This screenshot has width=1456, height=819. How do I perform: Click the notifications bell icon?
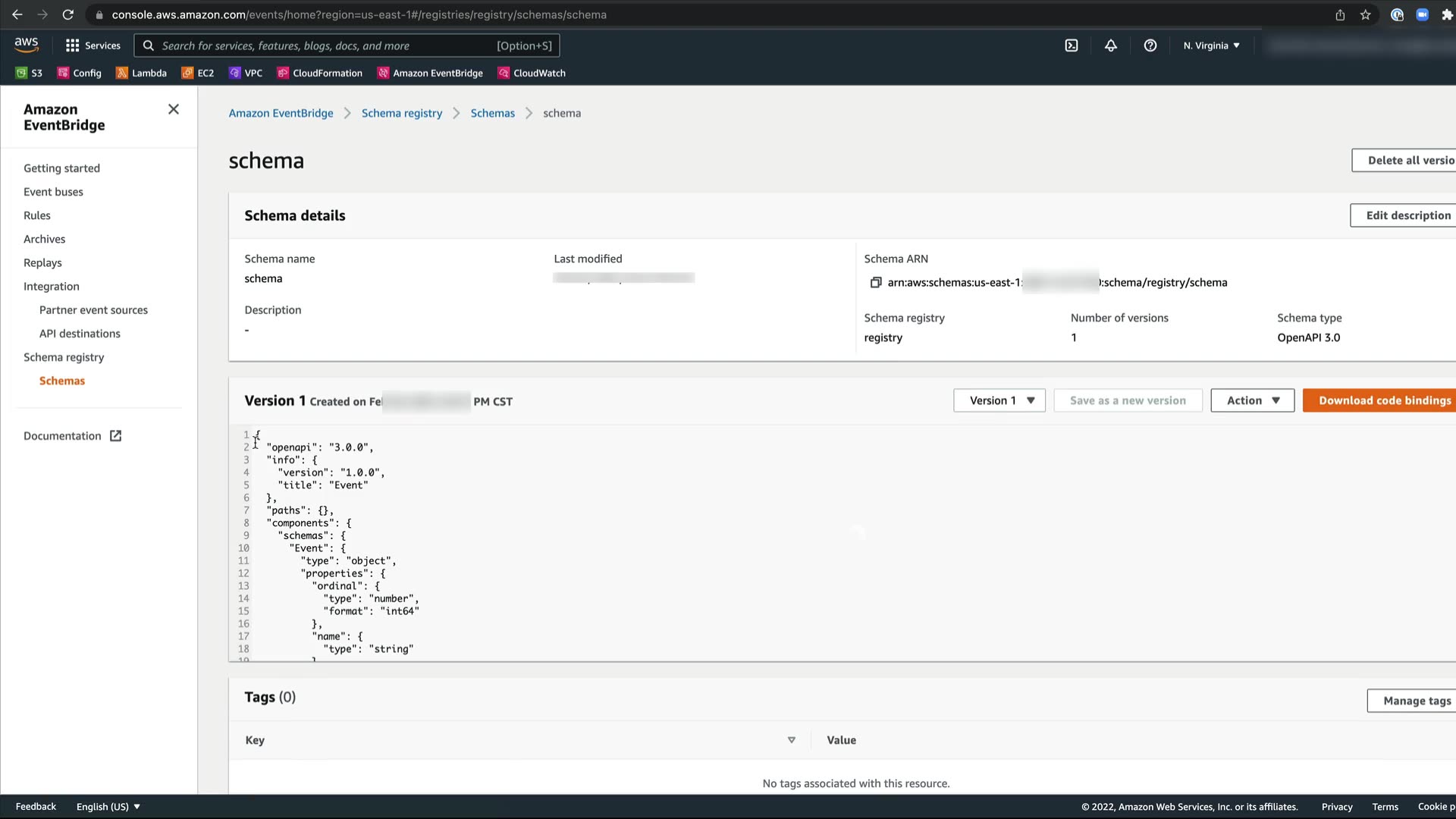coord(1110,45)
